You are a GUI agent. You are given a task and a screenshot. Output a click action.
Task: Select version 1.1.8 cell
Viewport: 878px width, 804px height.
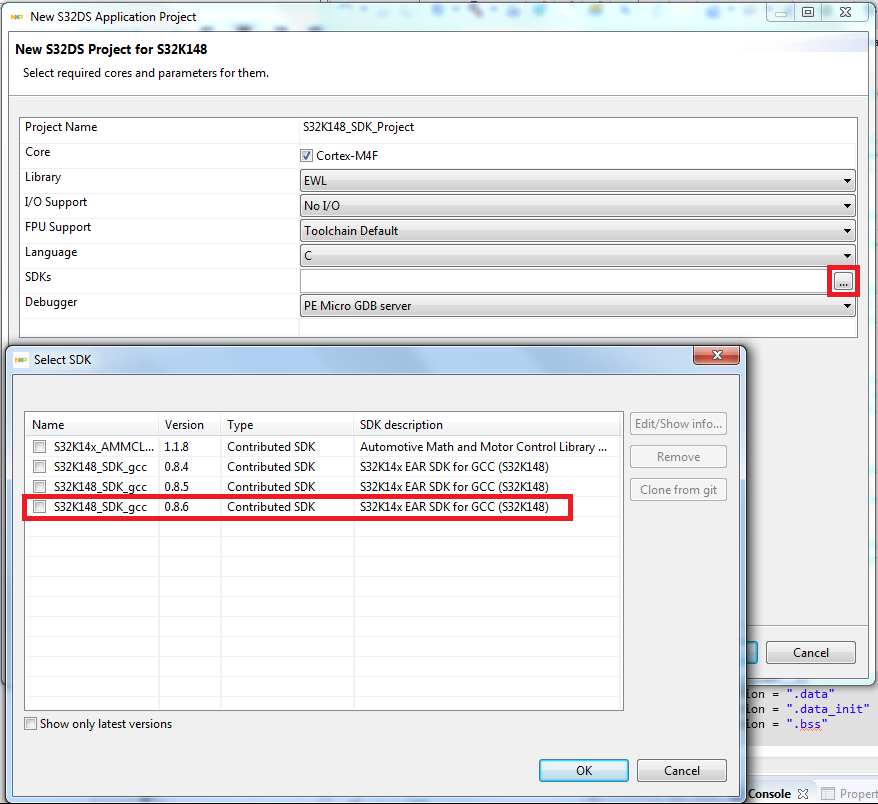[176, 447]
